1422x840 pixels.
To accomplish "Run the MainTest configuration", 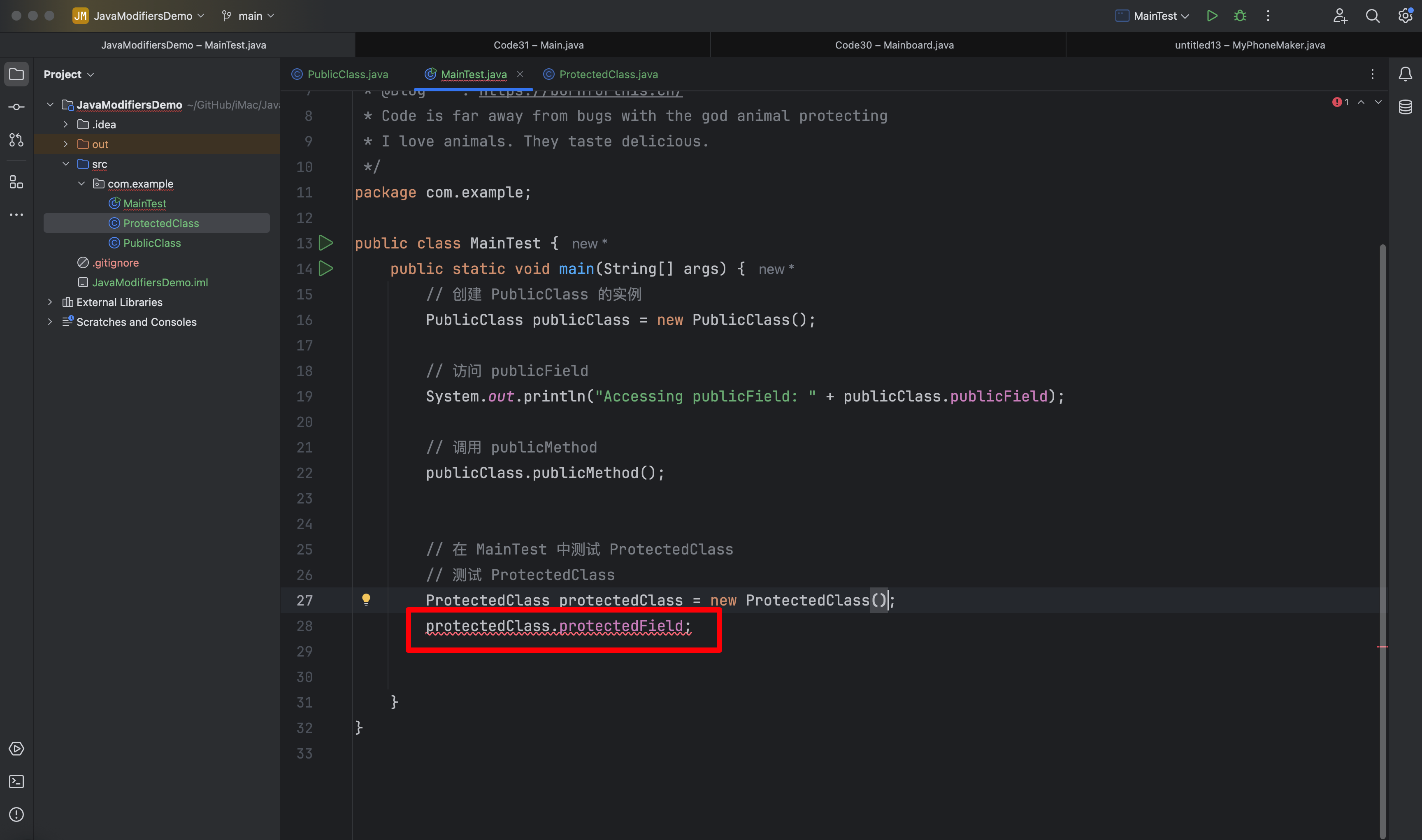I will 1211,16.
